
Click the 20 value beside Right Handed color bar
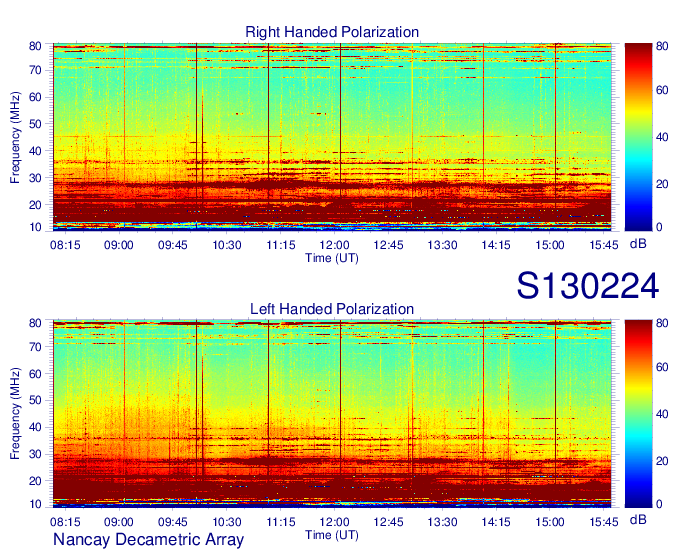click(x=662, y=184)
